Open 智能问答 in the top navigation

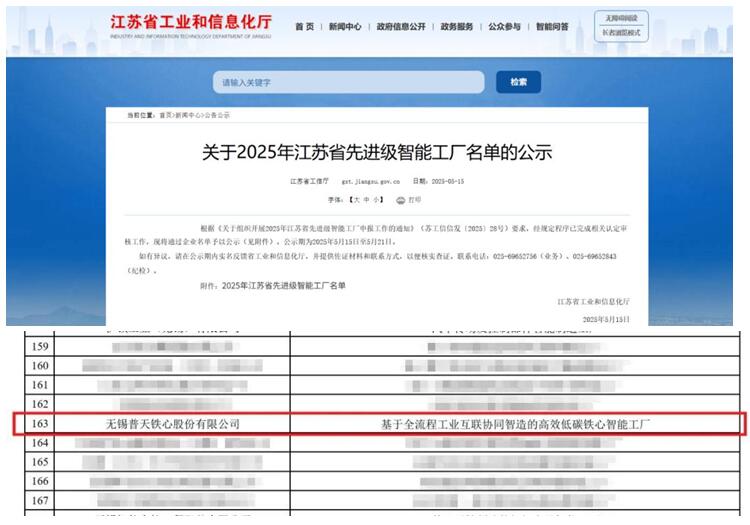point(552,27)
